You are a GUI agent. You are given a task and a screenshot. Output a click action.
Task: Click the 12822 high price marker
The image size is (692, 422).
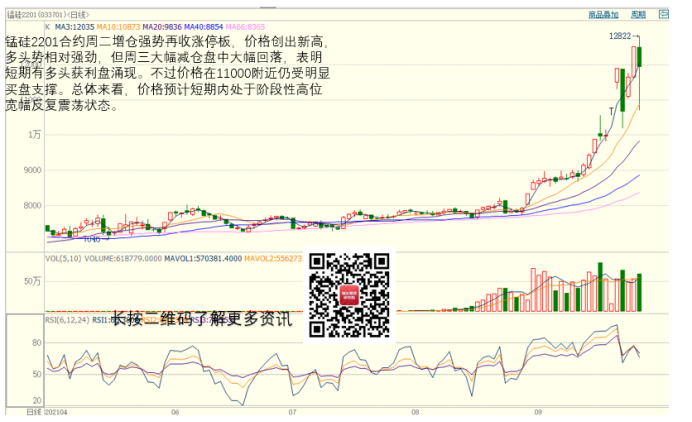[620, 36]
